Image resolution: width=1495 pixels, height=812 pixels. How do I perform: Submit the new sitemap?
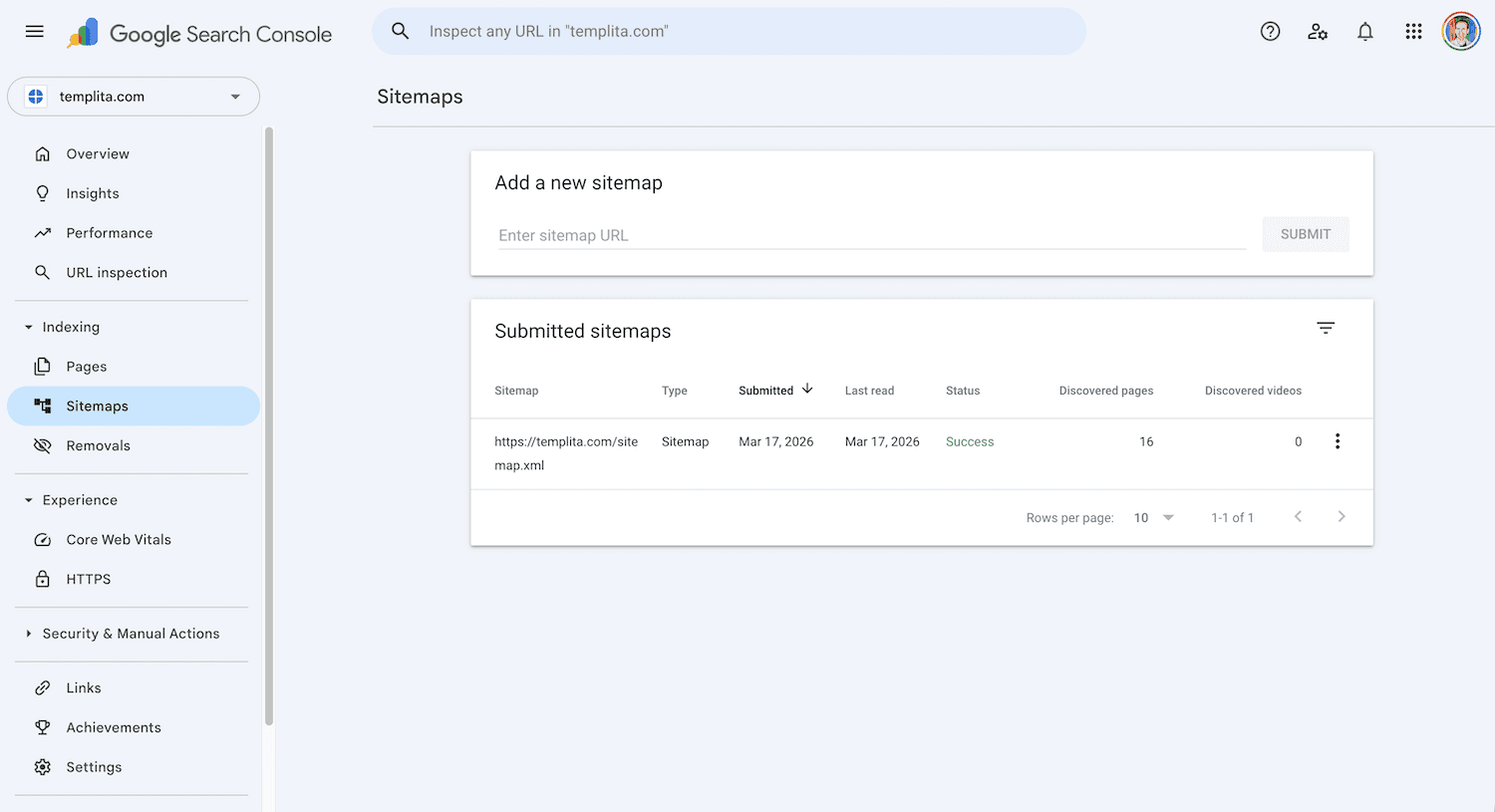[x=1305, y=233]
